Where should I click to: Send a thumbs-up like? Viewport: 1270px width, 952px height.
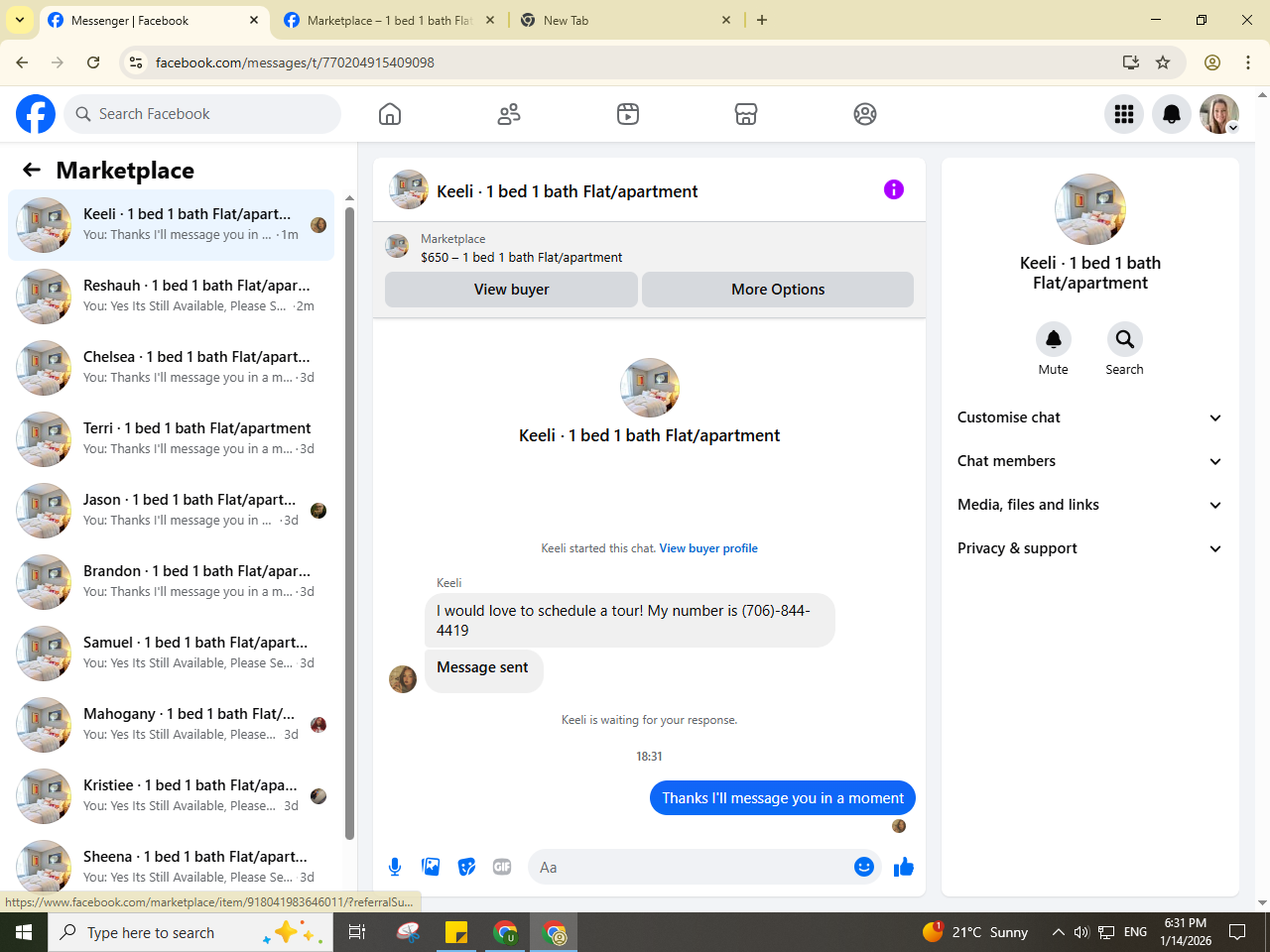pos(904,867)
